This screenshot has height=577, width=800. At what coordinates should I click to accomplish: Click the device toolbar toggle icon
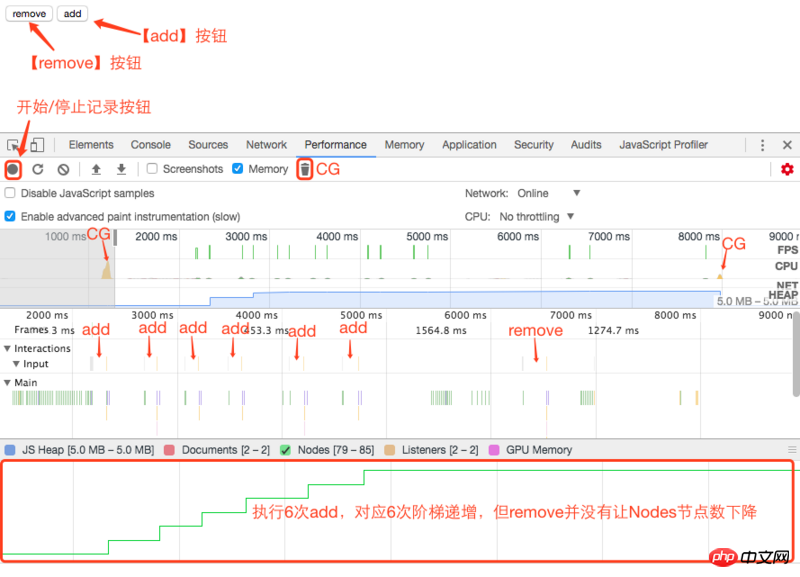(36, 144)
